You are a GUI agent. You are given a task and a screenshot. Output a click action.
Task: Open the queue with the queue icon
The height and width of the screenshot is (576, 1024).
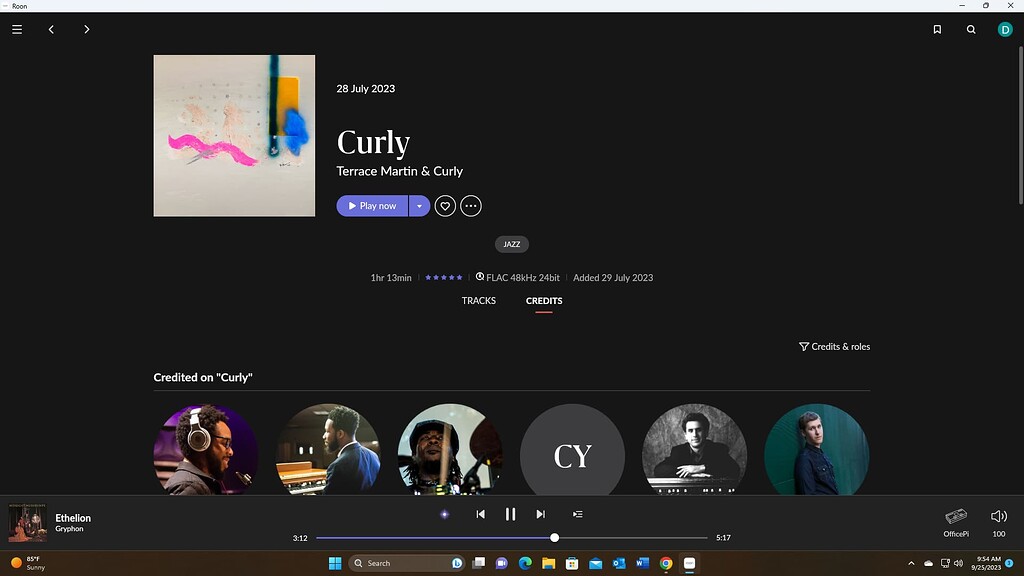coord(577,513)
